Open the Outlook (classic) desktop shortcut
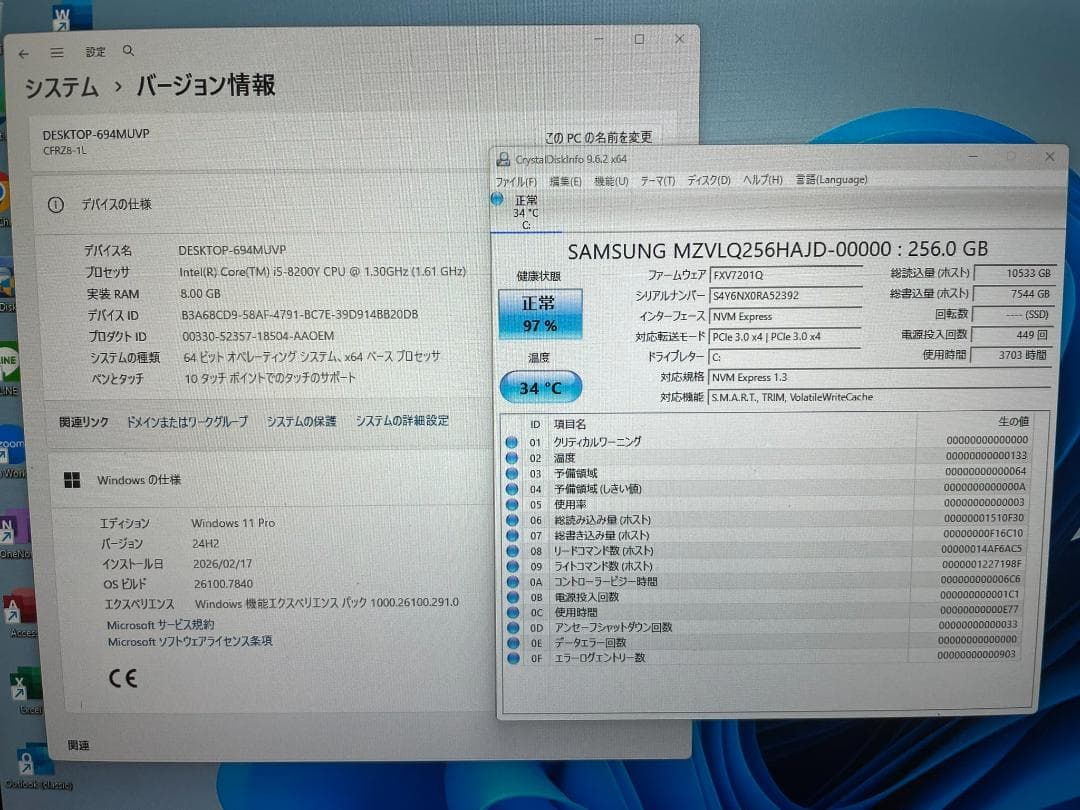1080x810 pixels. coord(36,767)
